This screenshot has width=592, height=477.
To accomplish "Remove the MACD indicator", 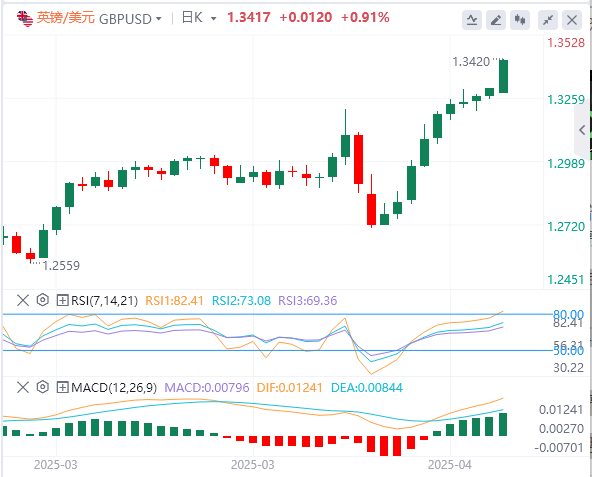I will tap(23, 387).
